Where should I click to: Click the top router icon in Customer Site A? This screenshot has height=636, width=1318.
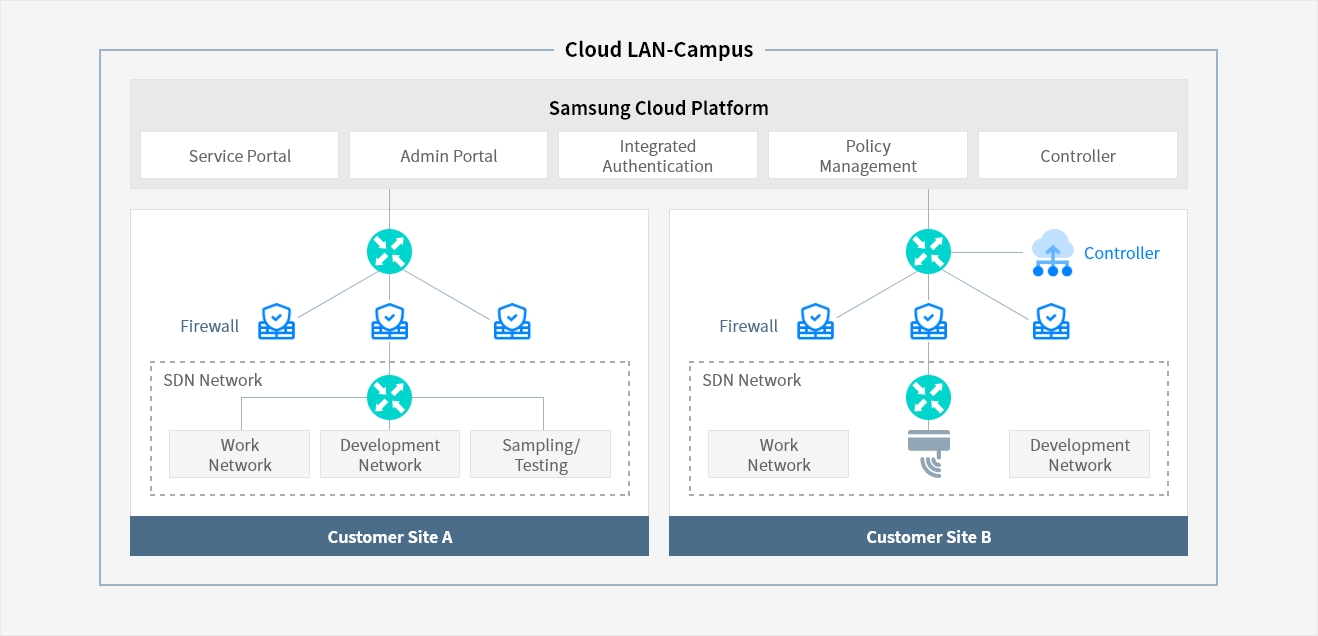pos(389,251)
